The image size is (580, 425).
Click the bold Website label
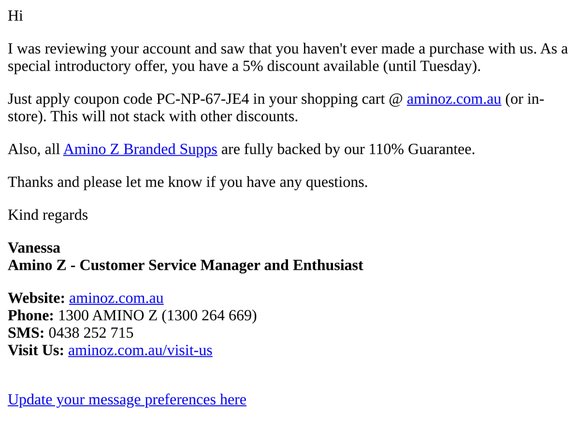[x=37, y=298]
